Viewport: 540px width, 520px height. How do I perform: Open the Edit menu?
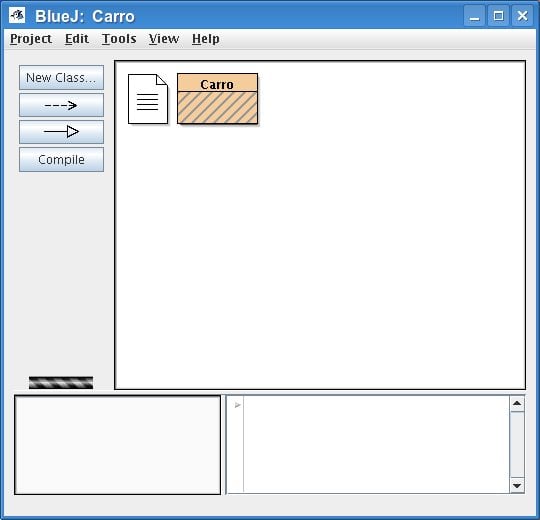pyautogui.click(x=77, y=39)
